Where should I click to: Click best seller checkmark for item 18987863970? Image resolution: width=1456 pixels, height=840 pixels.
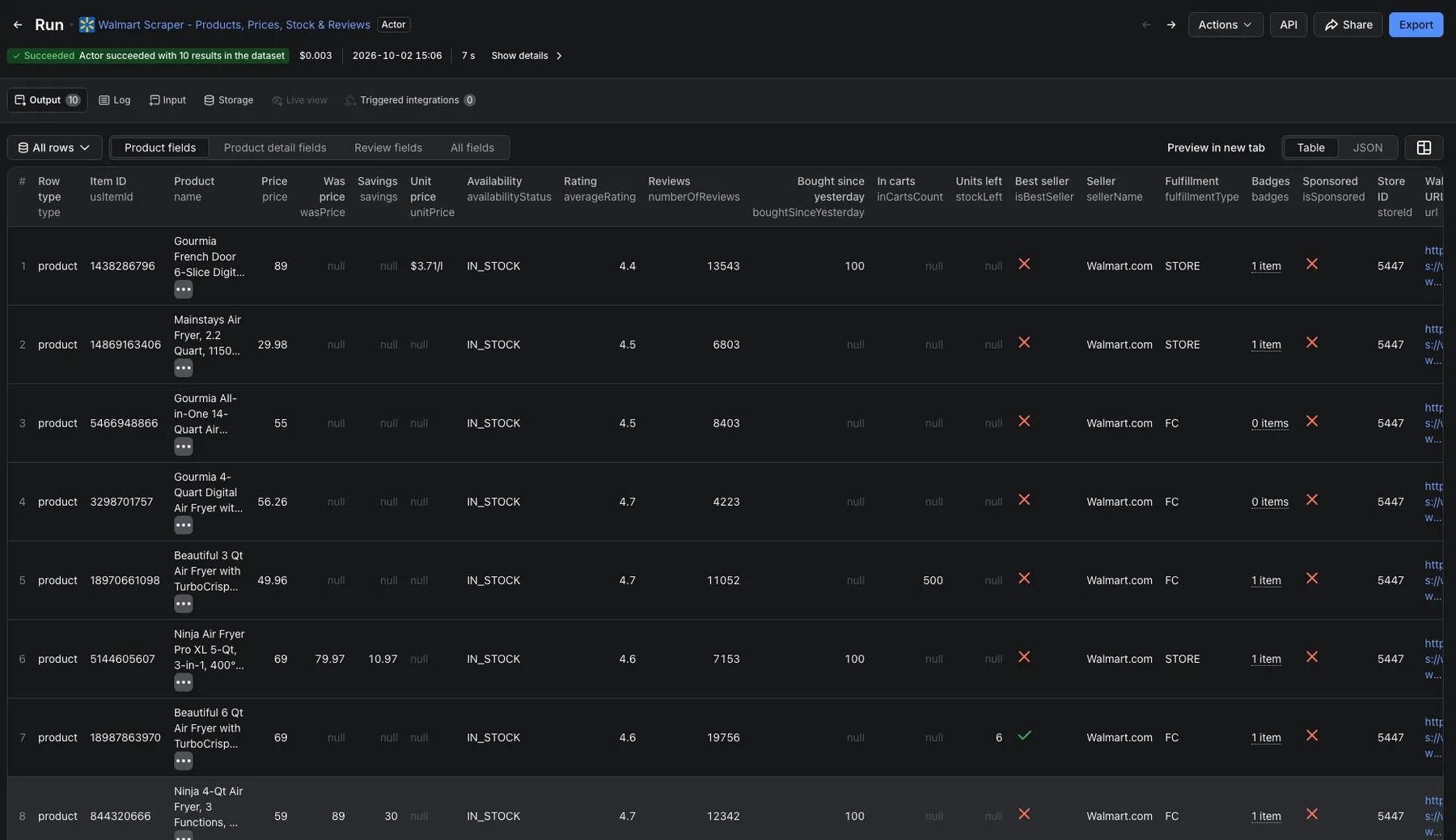1024,736
